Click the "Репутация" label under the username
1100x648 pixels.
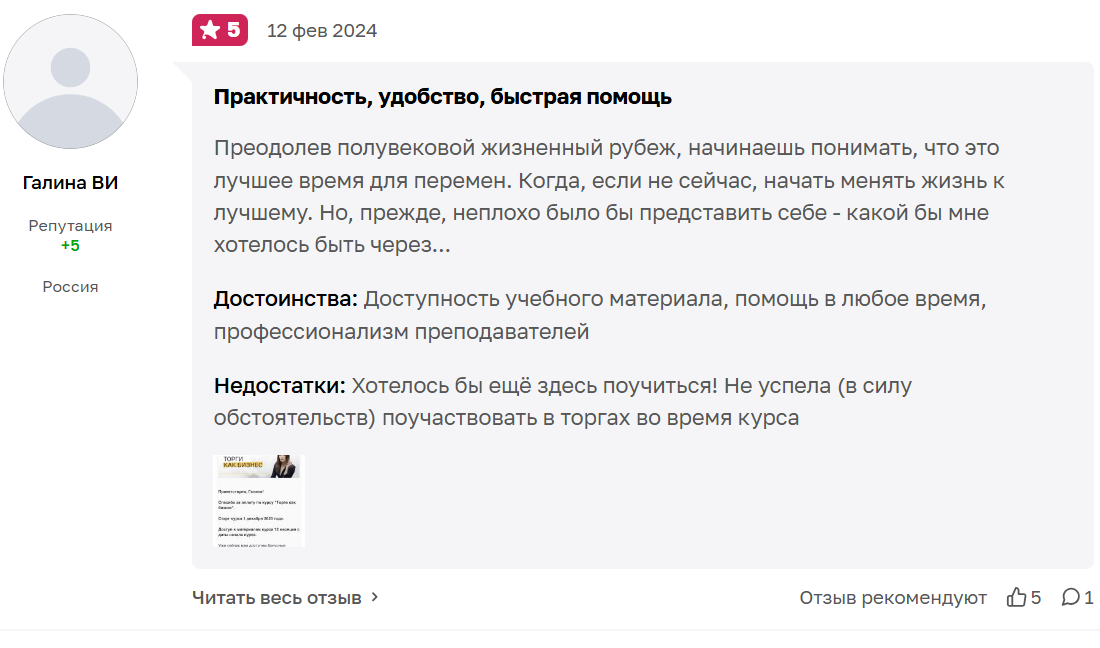click(x=70, y=226)
